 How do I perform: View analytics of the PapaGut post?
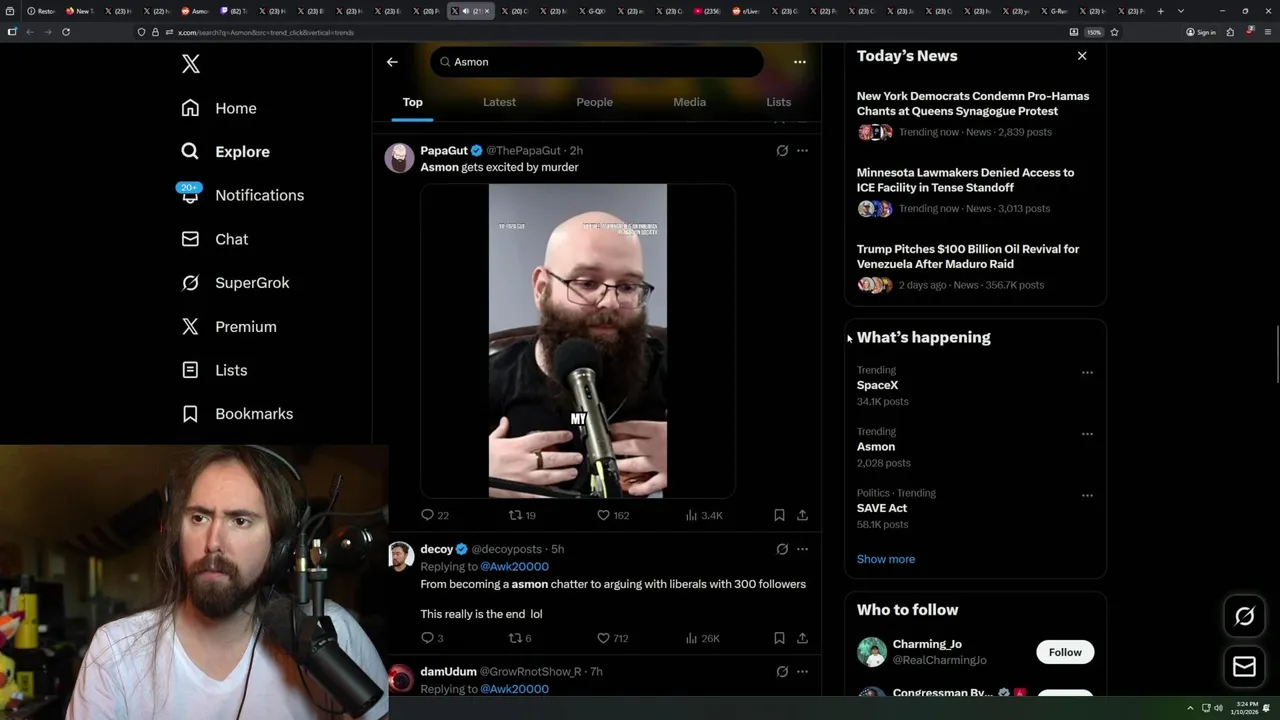coord(704,515)
